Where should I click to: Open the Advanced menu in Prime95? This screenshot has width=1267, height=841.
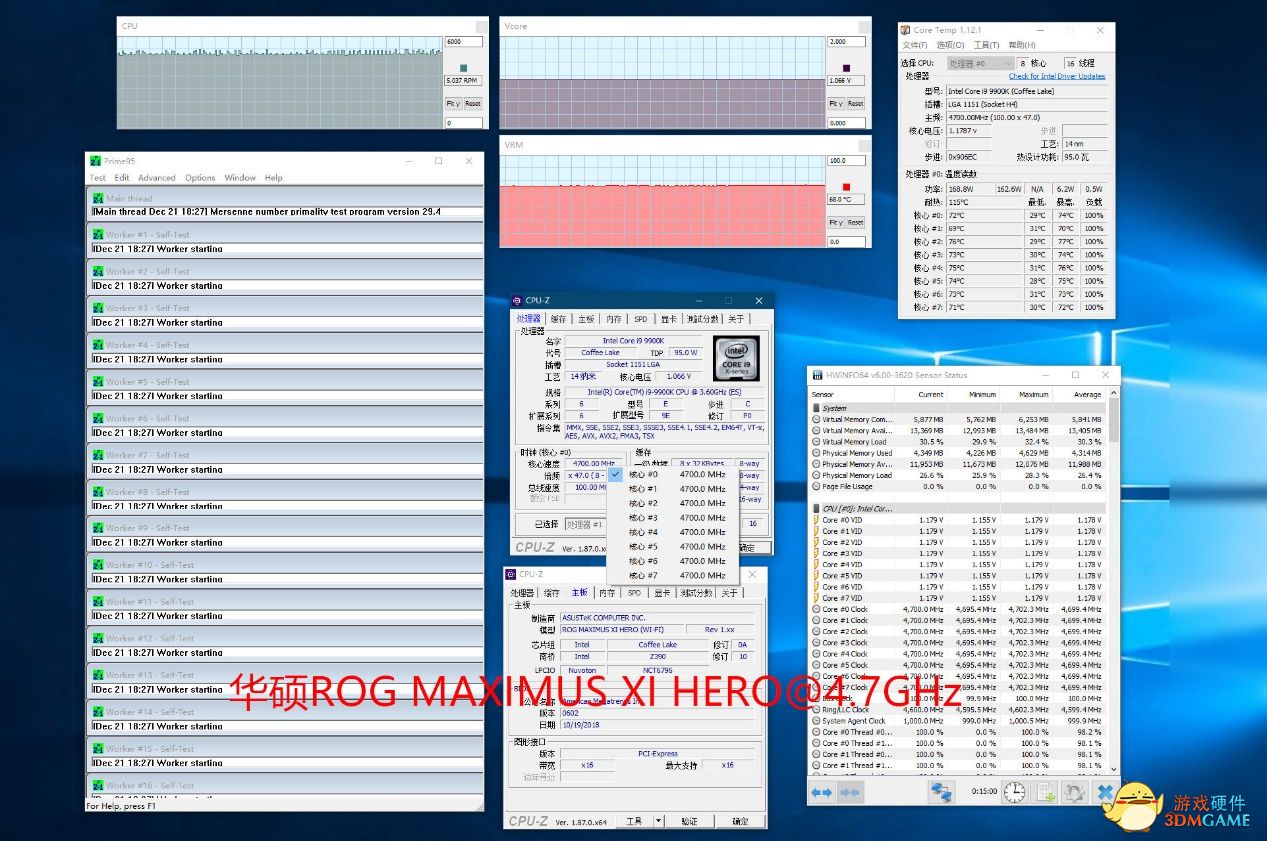156,178
